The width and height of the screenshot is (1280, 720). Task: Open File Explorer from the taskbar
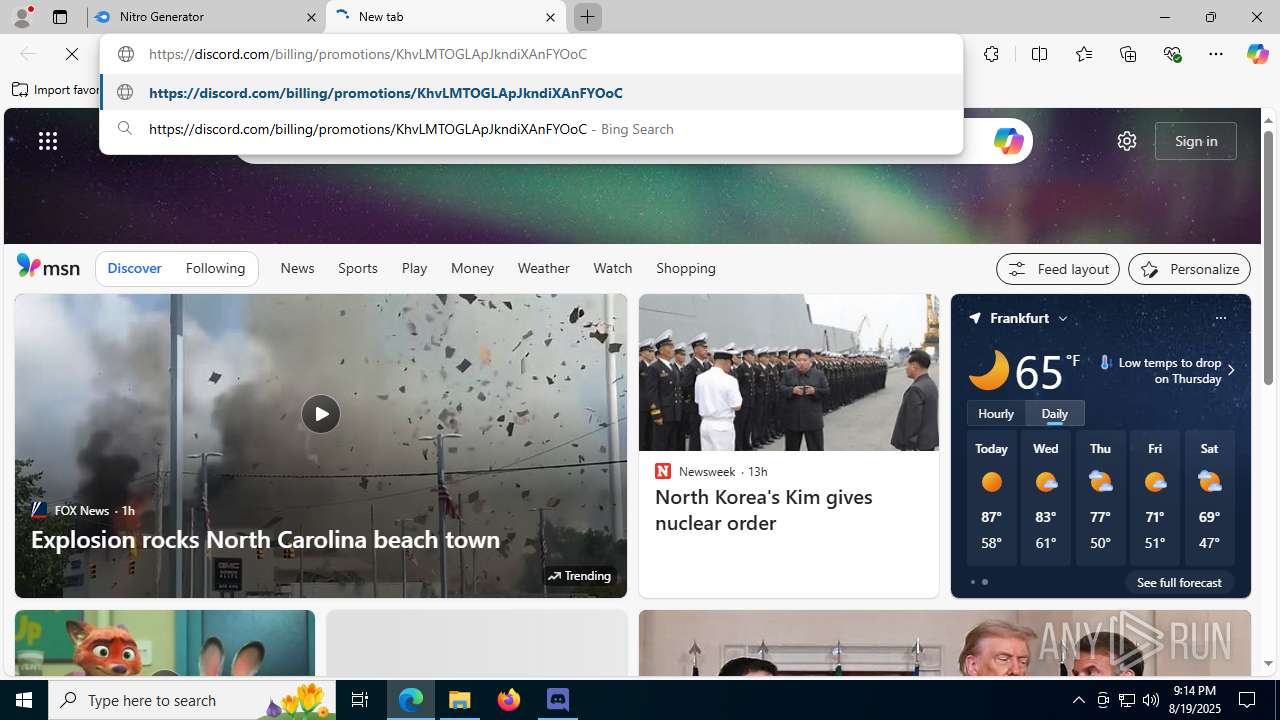pos(460,700)
